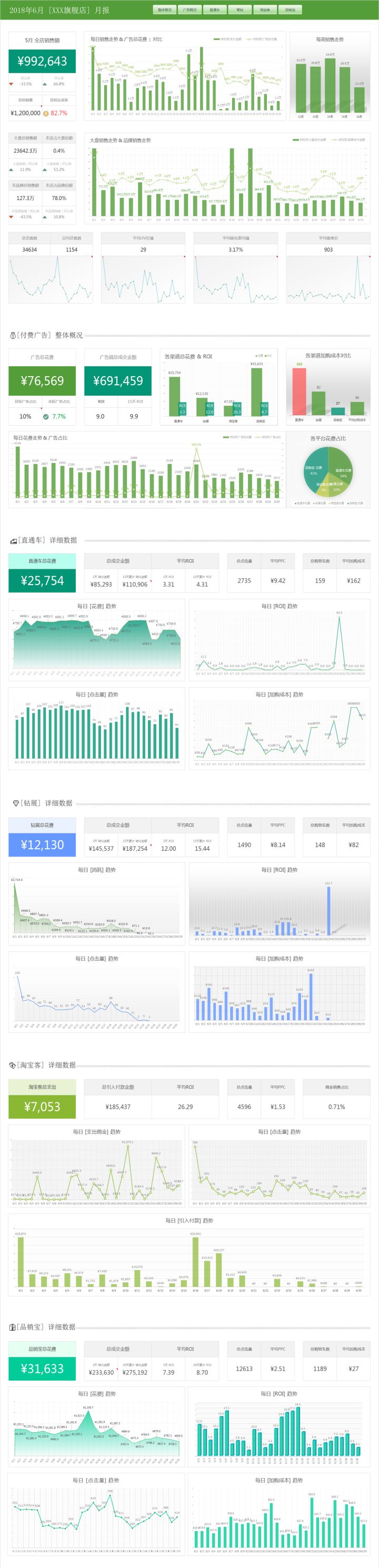
Task: Select the 1154 daily visitors value
Action: coord(71,250)
